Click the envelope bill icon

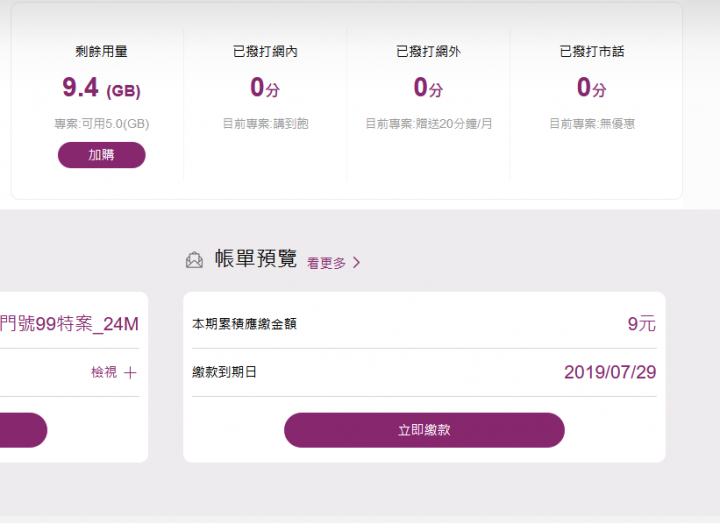click(194, 260)
